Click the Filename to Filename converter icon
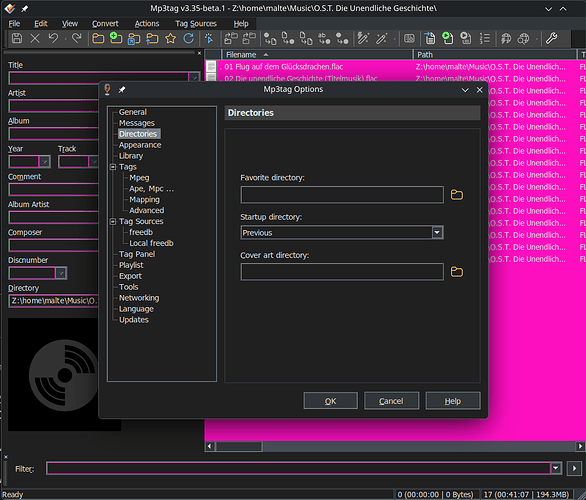Viewport: 586px width, 500px height. tap(306, 38)
